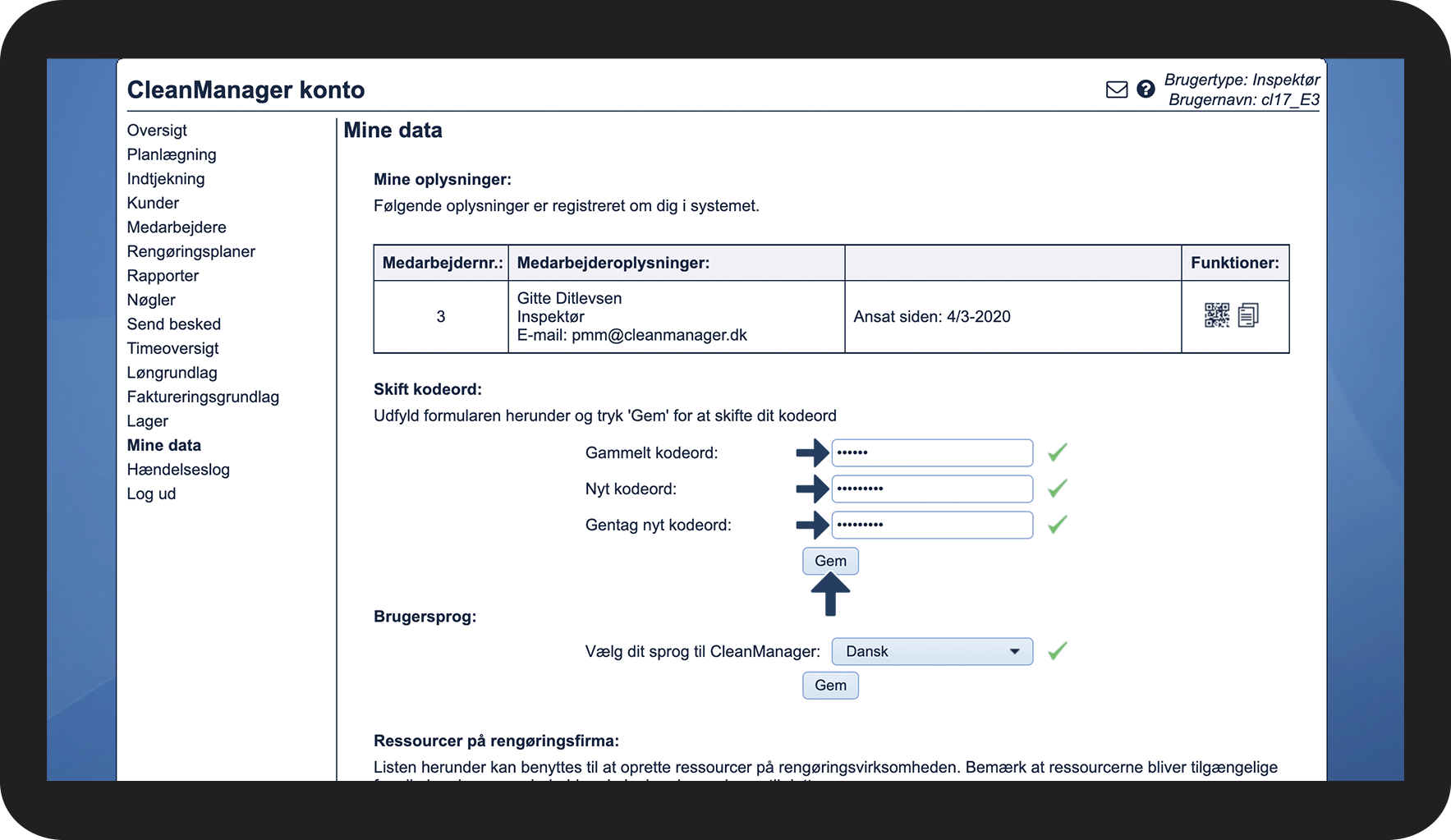
Task: Save language with the lower Gem button
Action: [x=830, y=686]
